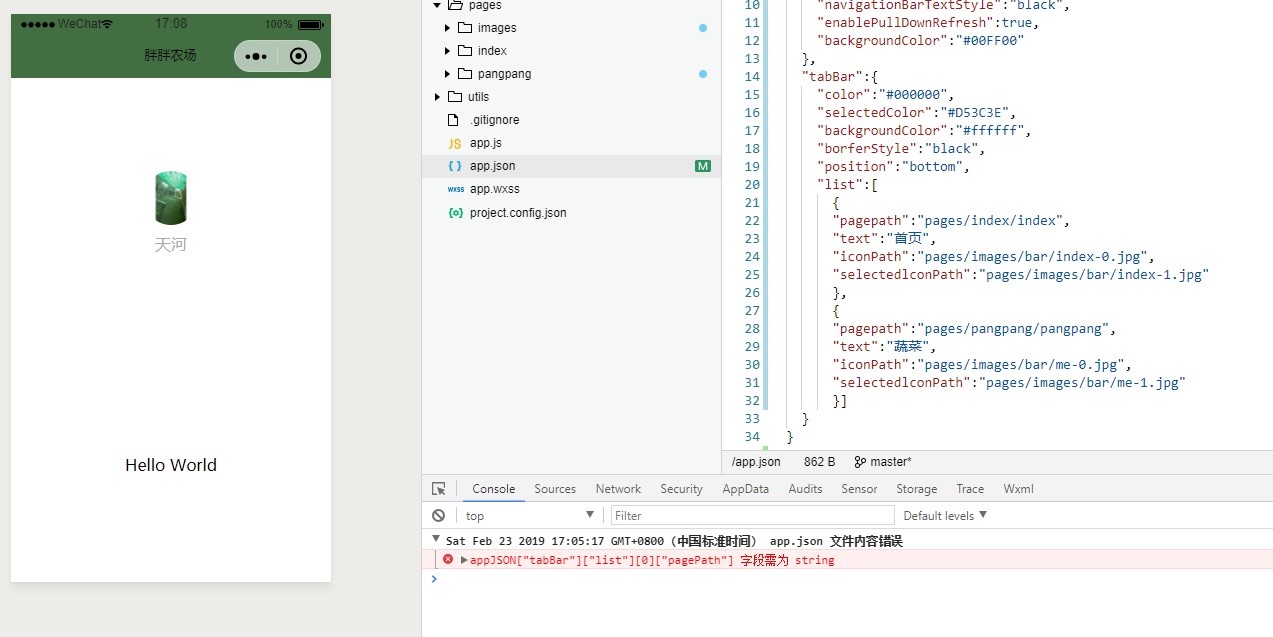Switch to the AppData tab
This screenshot has height=637, width=1273.
(x=746, y=489)
